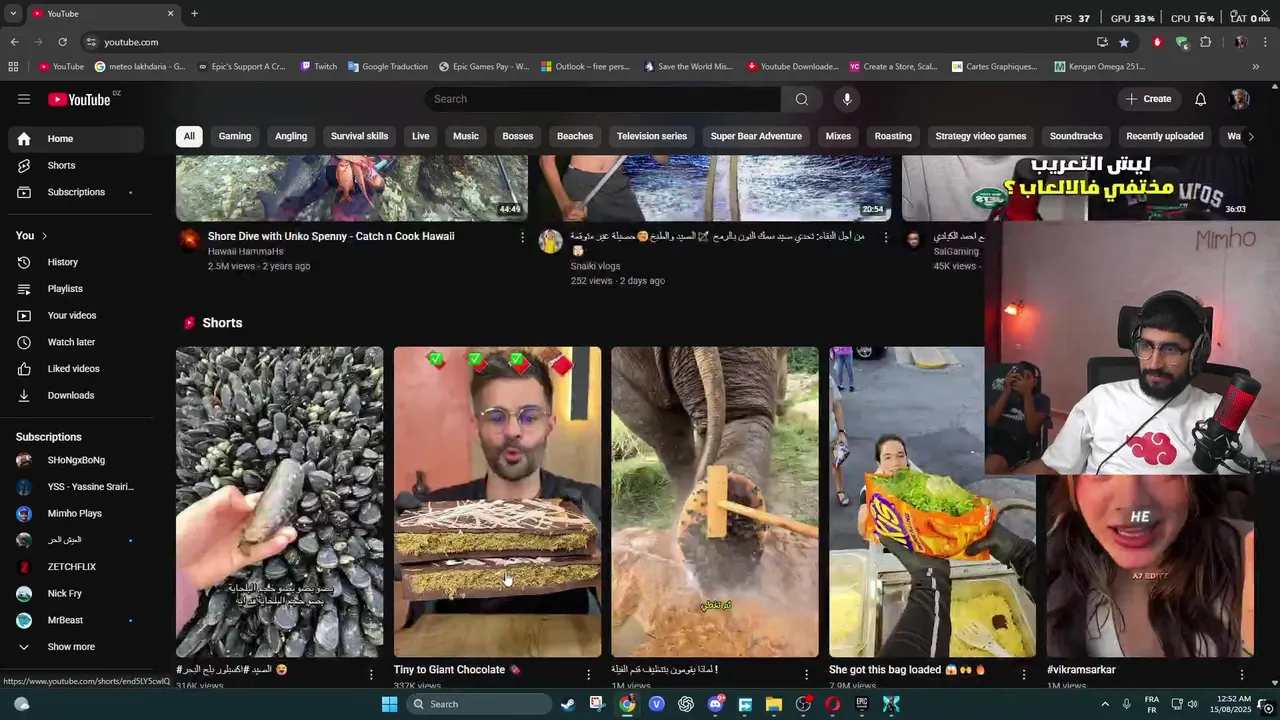
Task: Open Watch later list
Action: pyautogui.click(x=76, y=342)
